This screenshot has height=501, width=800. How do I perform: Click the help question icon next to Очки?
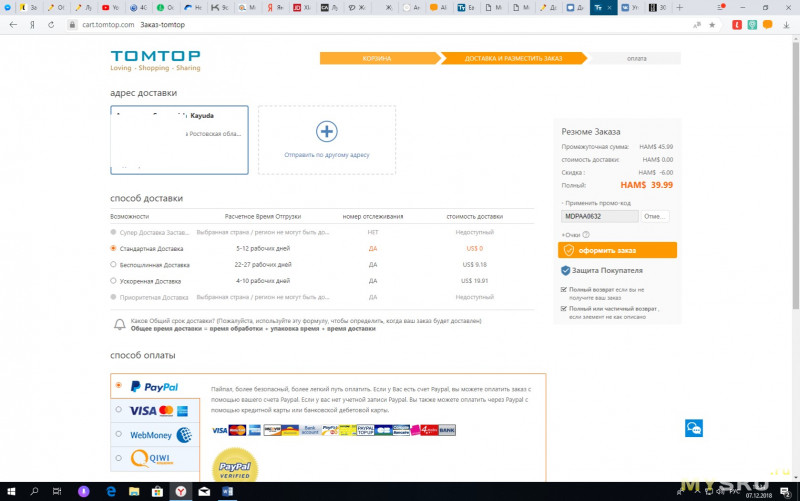click(586, 235)
